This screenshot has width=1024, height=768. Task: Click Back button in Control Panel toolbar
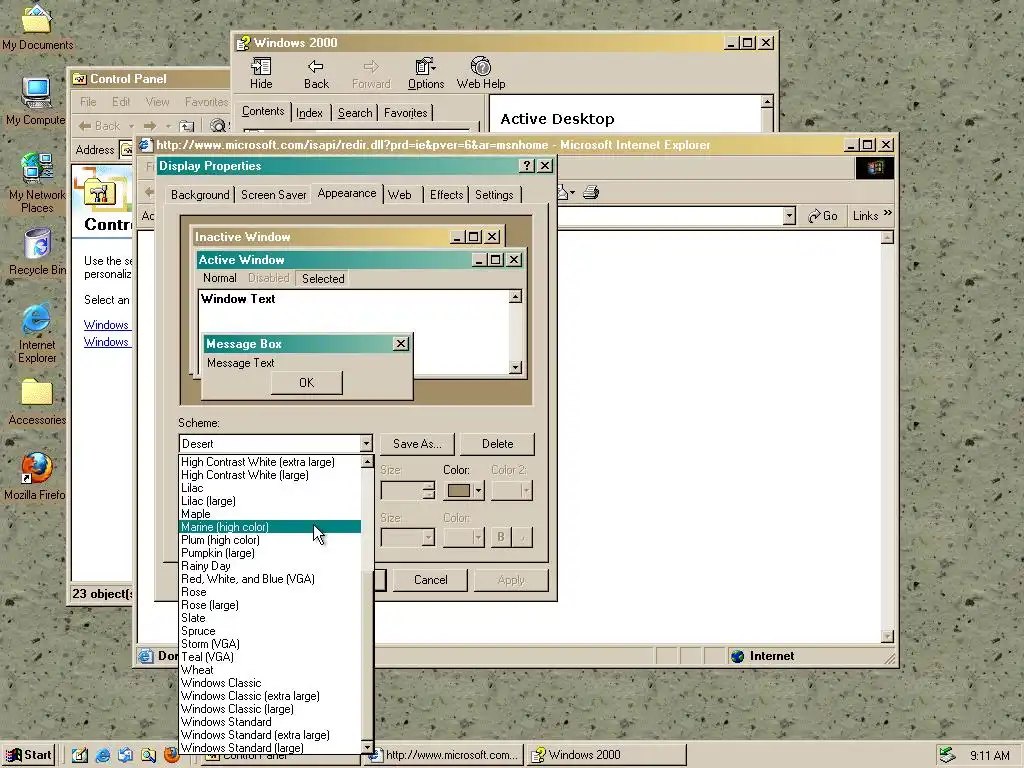click(x=100, y=125)
